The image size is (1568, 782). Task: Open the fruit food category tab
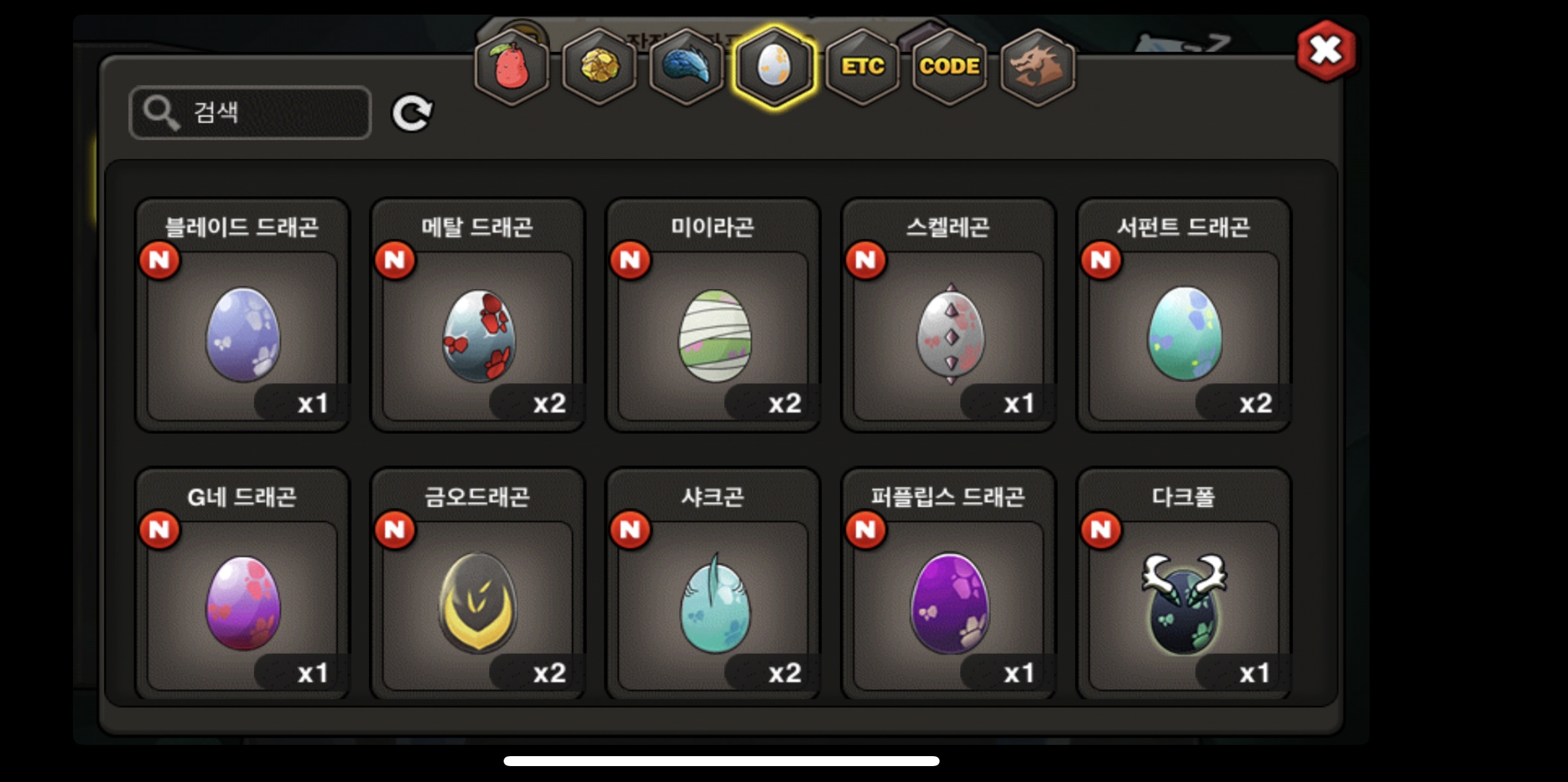coord(512,67)
